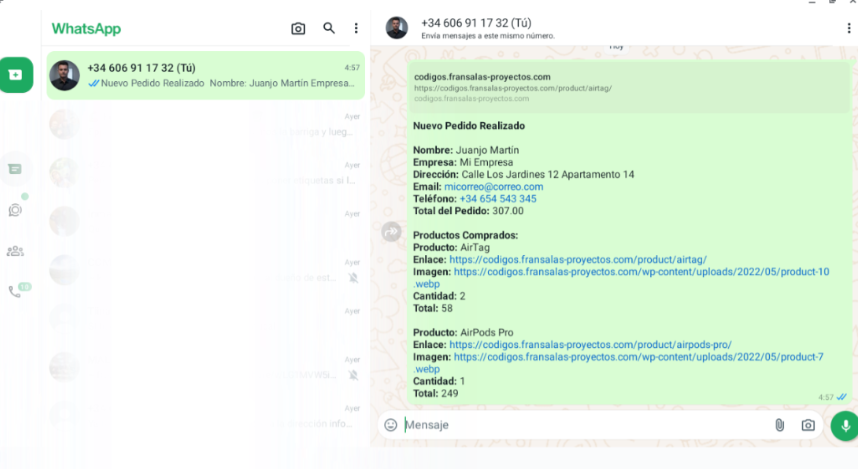
Task: Click the muted bell icon on fourth faded chat
Action: click(x=353, y=278)
